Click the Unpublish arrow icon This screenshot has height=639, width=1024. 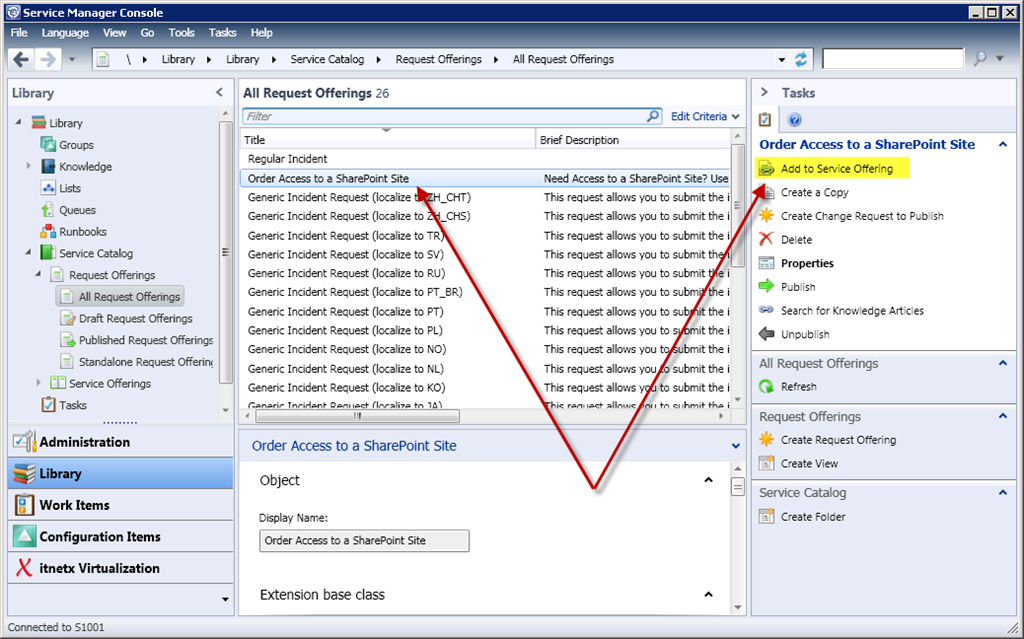tap(767, 334)
